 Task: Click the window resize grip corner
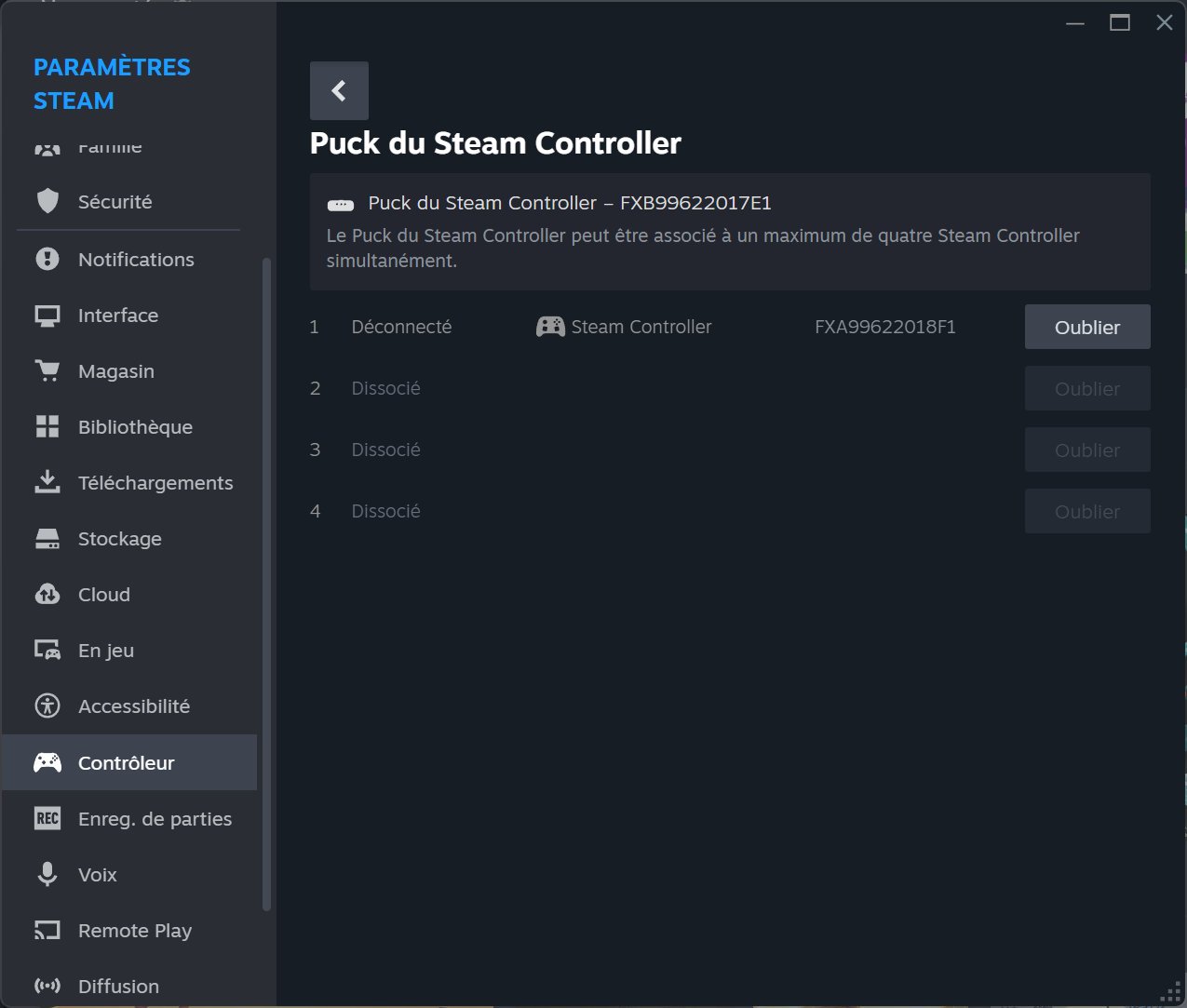pos(1172,993)
